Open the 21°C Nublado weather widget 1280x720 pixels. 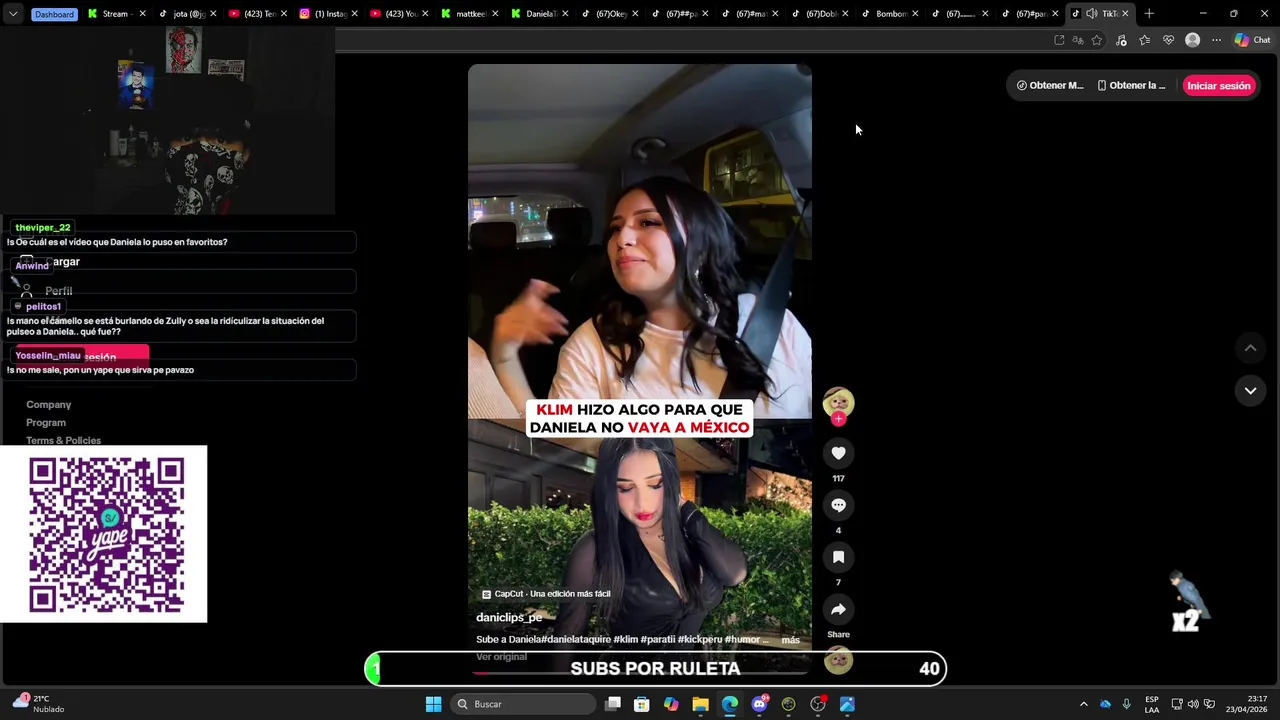38,704
